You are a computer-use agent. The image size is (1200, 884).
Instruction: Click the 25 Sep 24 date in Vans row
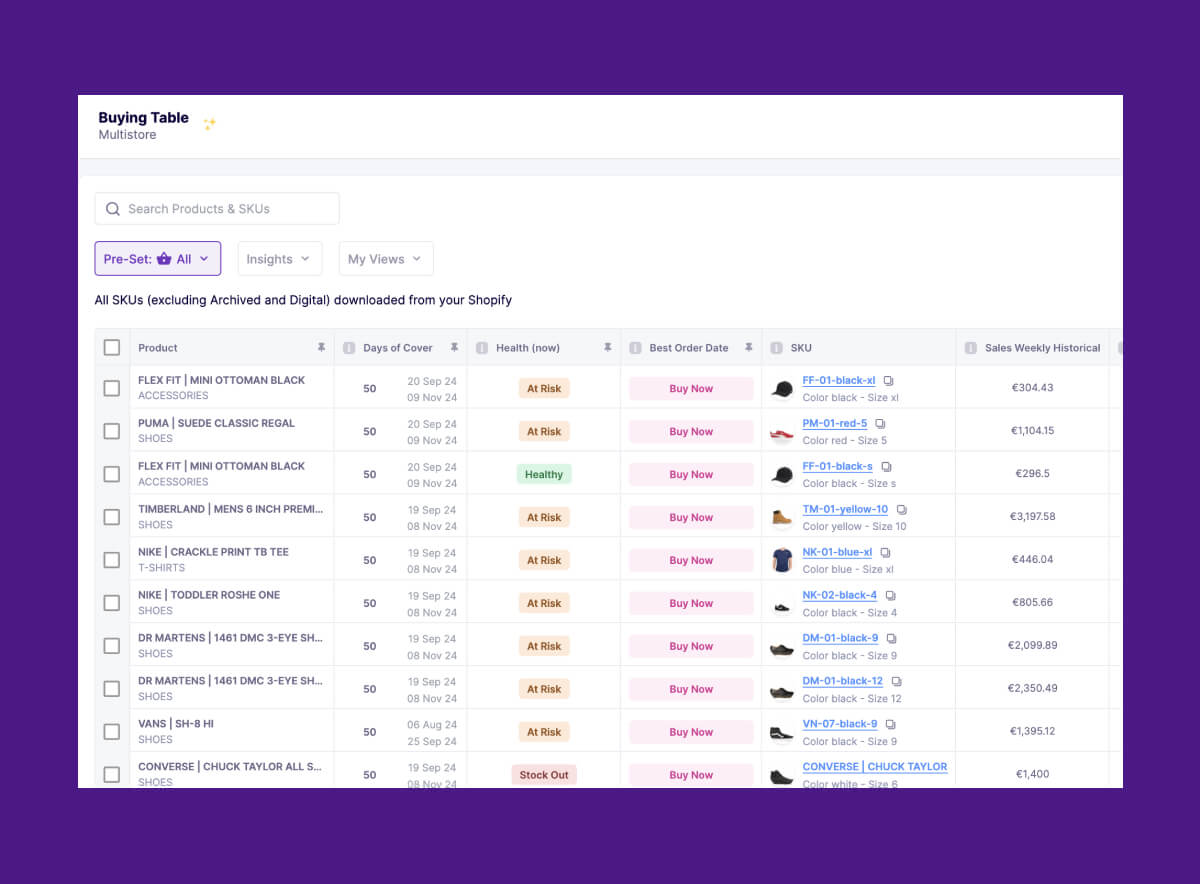coord(432,742)
